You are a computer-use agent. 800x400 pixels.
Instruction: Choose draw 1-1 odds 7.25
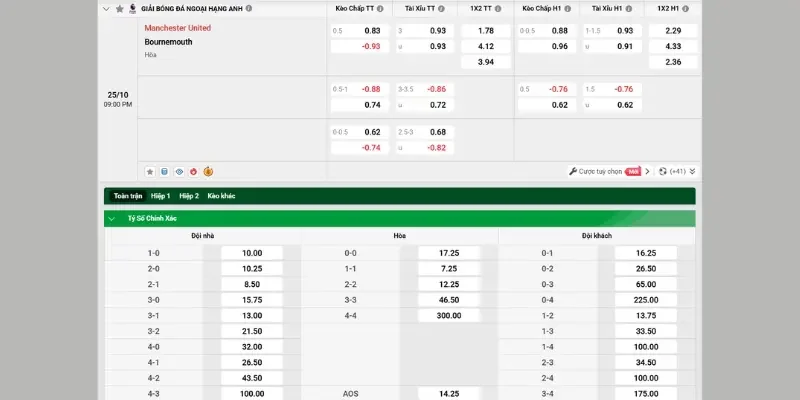click(449, 268)
